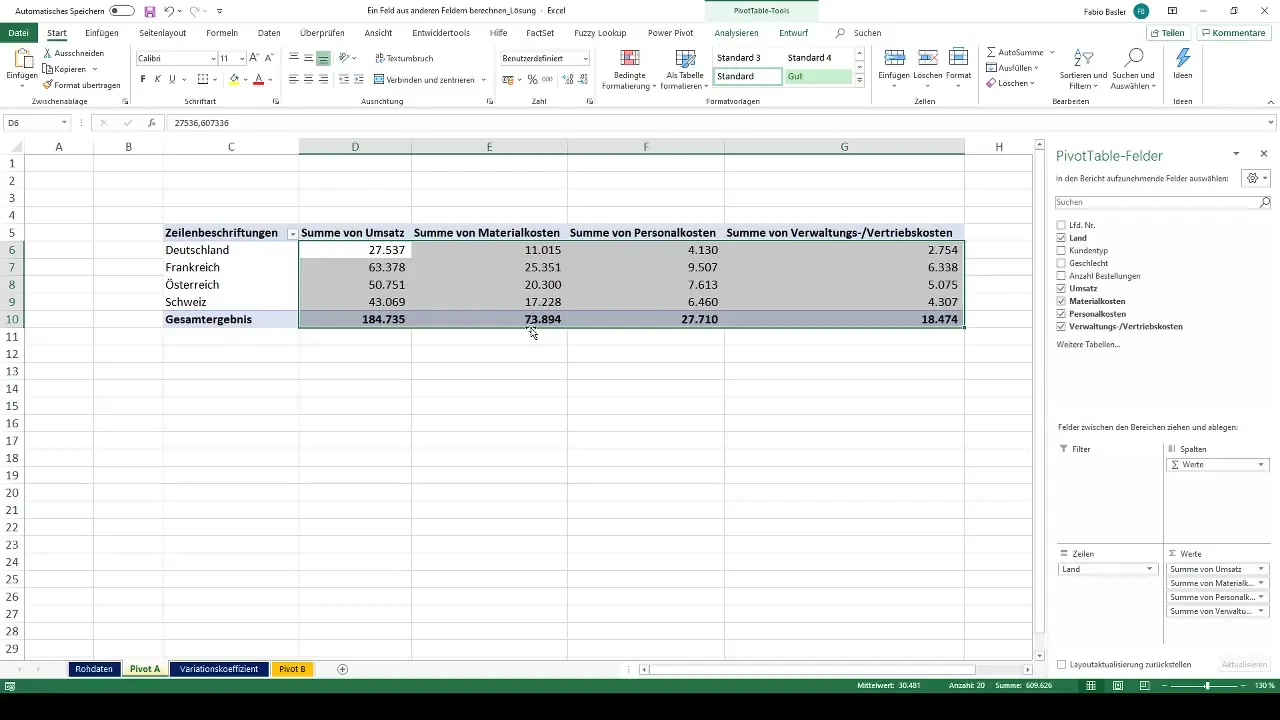
Task: Add new sheet with plus icon
Action: pos(343,669)
